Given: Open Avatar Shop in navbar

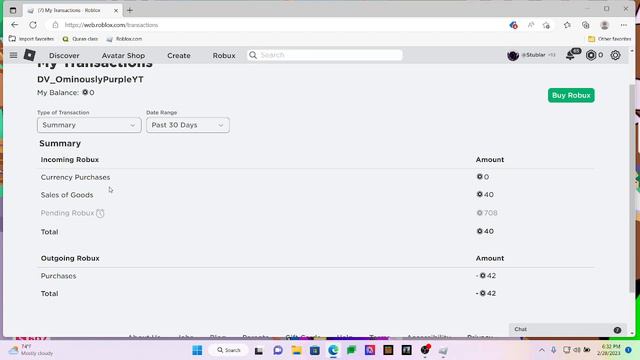Looking at the screenshot, I should pos(123,56).
